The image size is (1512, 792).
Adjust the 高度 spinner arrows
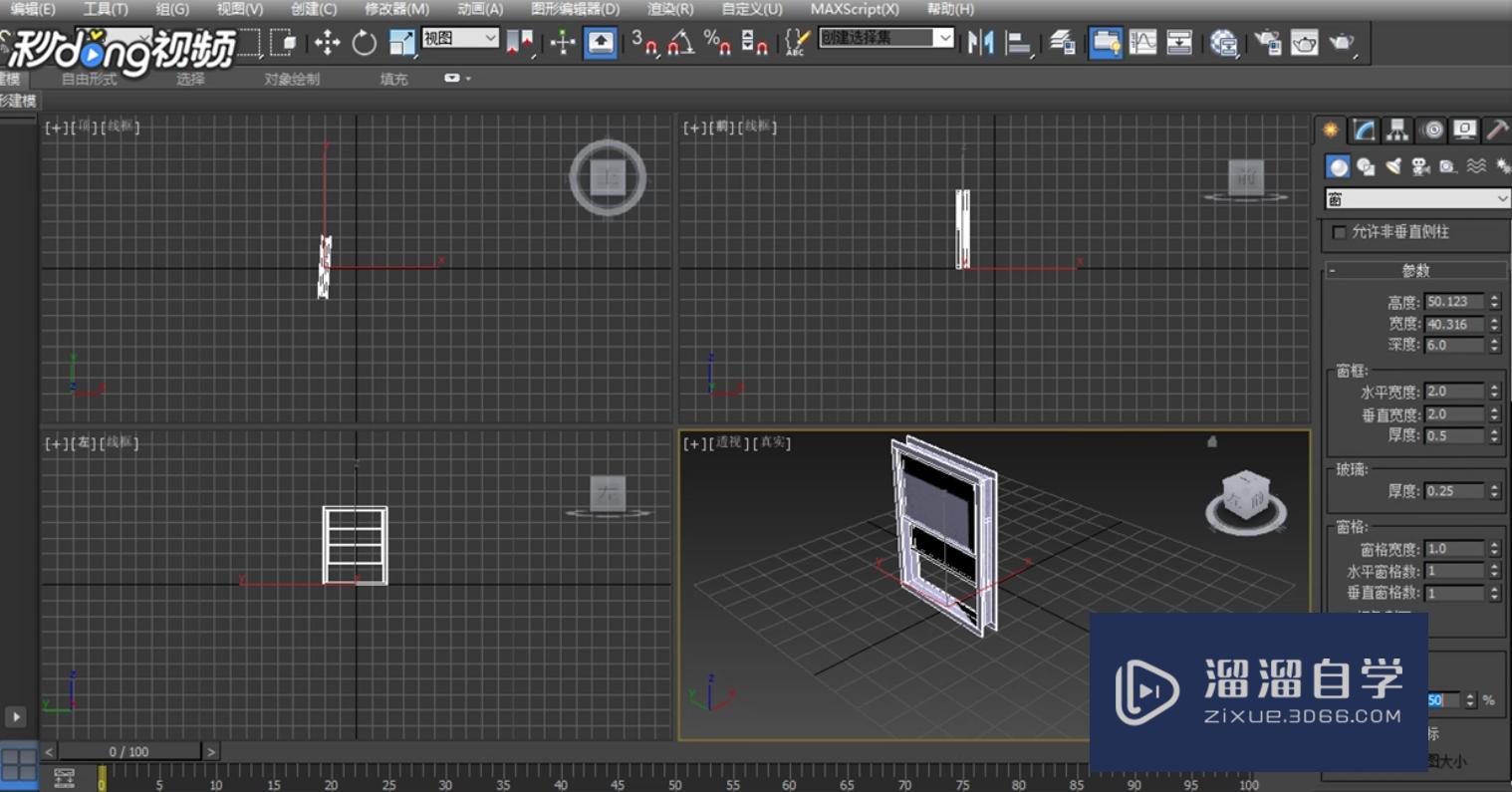click(x=1494, y=302)
